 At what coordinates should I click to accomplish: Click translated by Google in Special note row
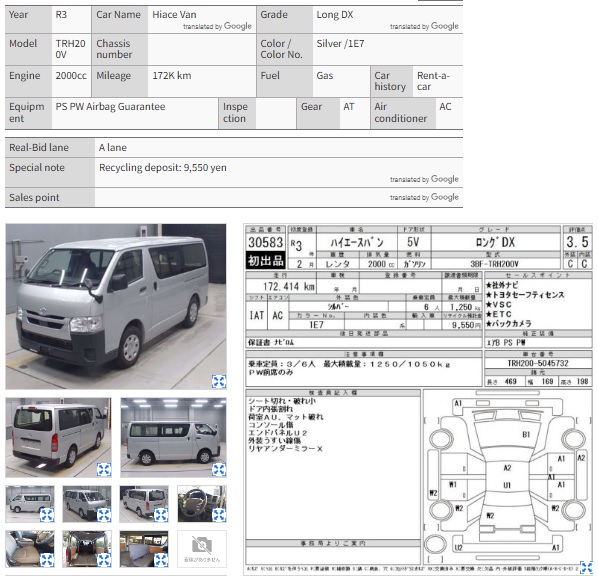(424, 179)
